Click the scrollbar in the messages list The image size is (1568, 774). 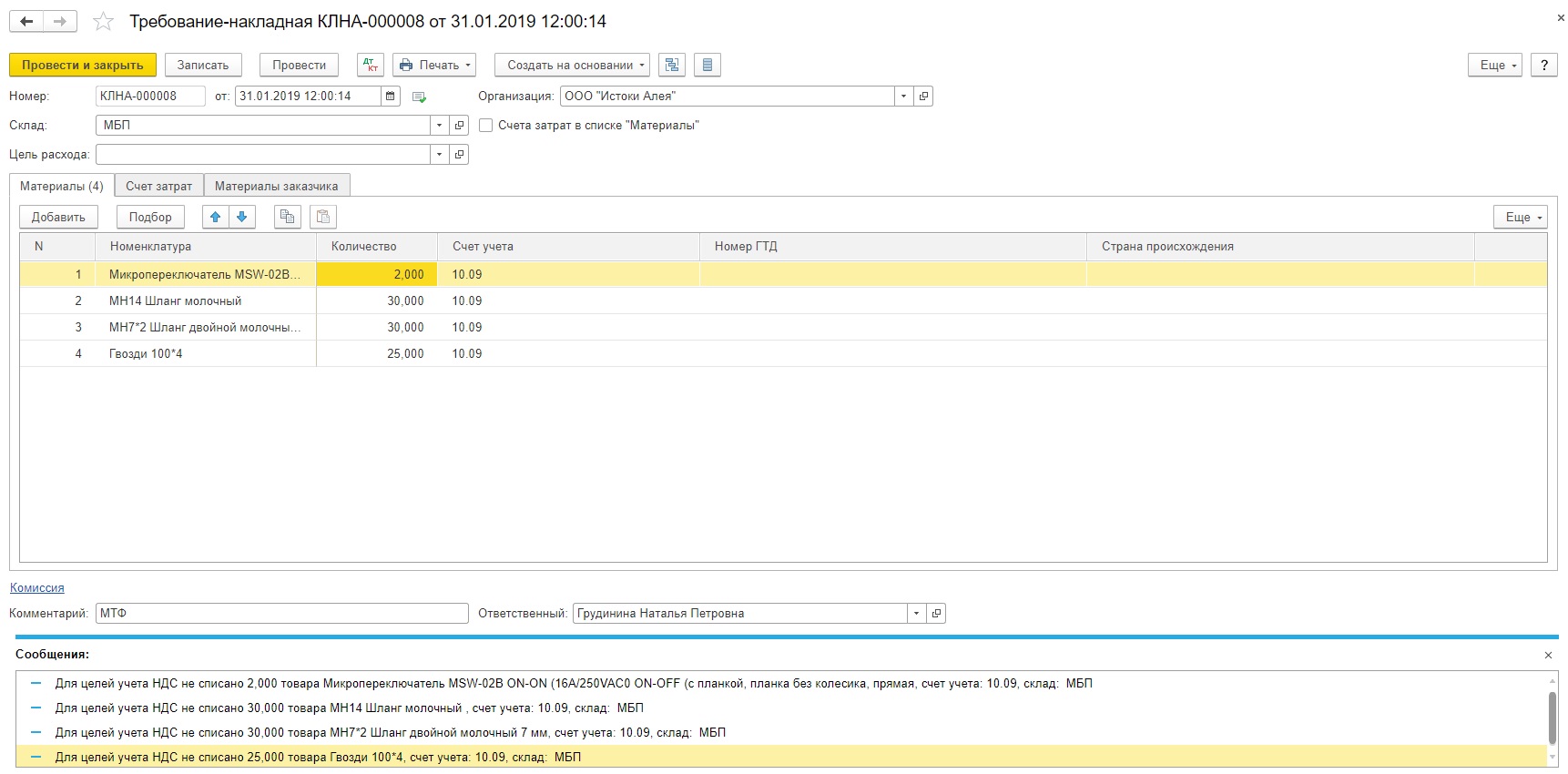(x=1553, y=718)
